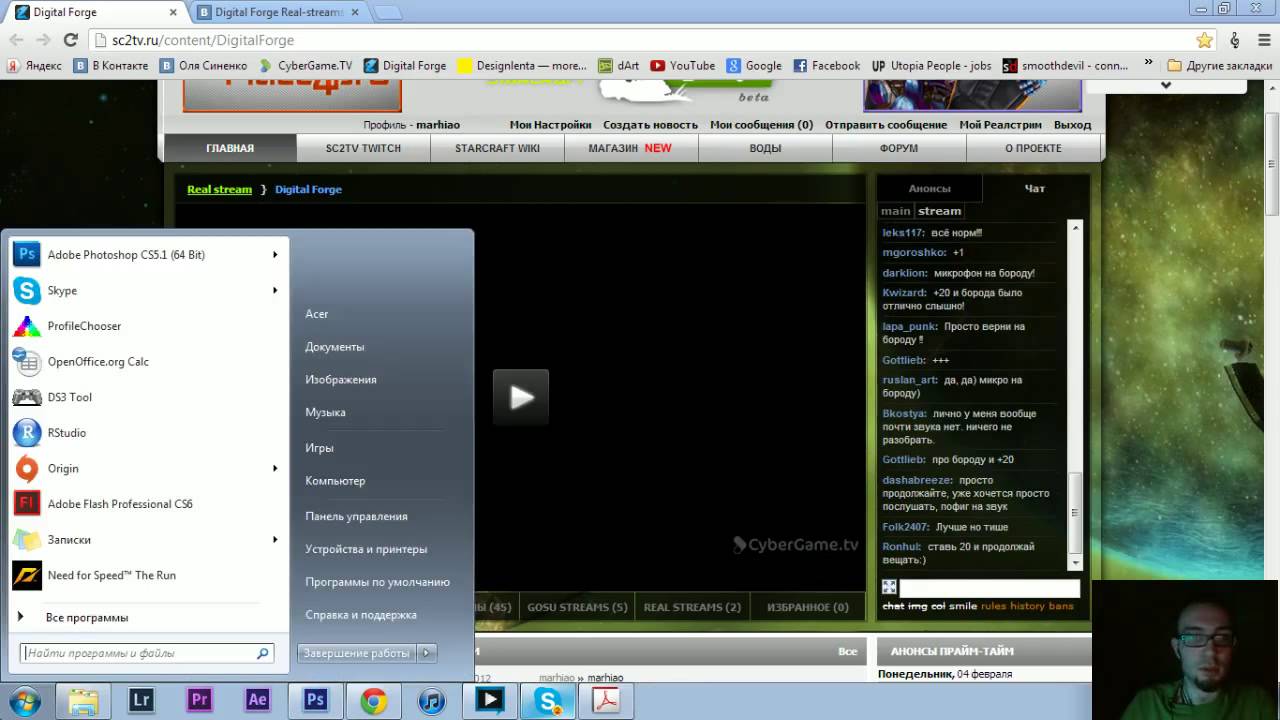Image resolution: width=1280 pixels, height=720 pixels.
Task: Open Origin from the Start menu
Action: (x=148, y=468)
